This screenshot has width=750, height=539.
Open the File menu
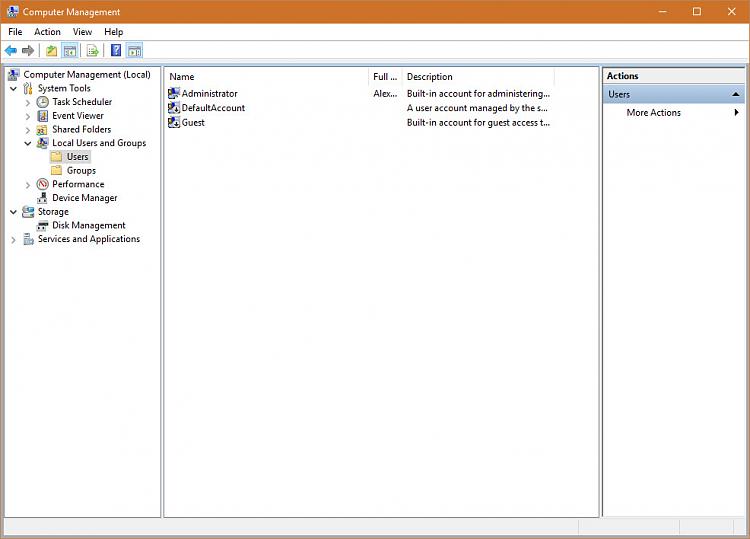[15, 32]
